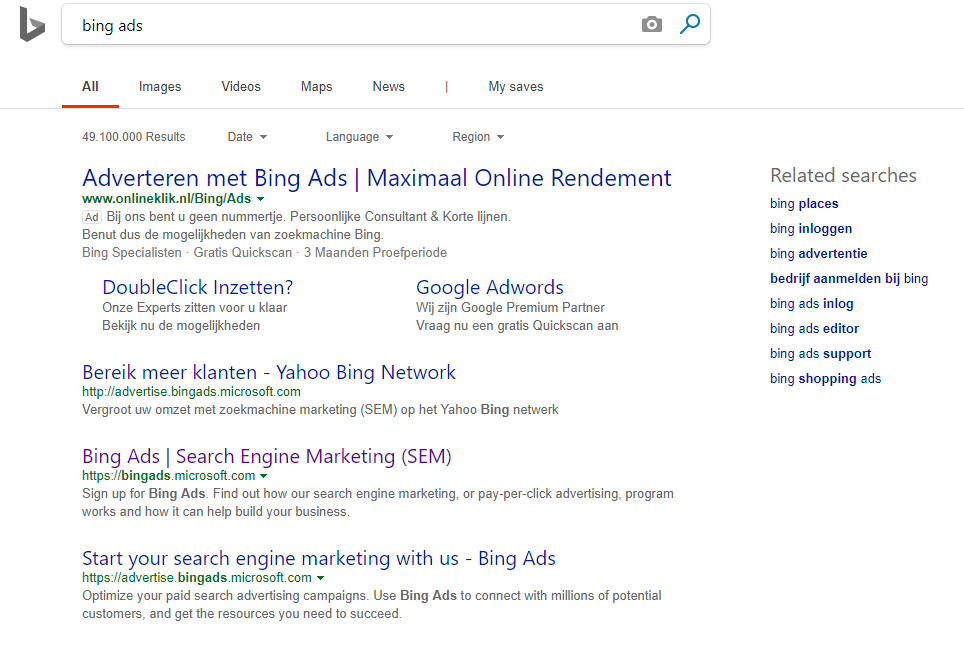964x647 pixels.
Task: Click the https://advertise.bingads.microsoft.com green URL
Action: click(197, 578)
